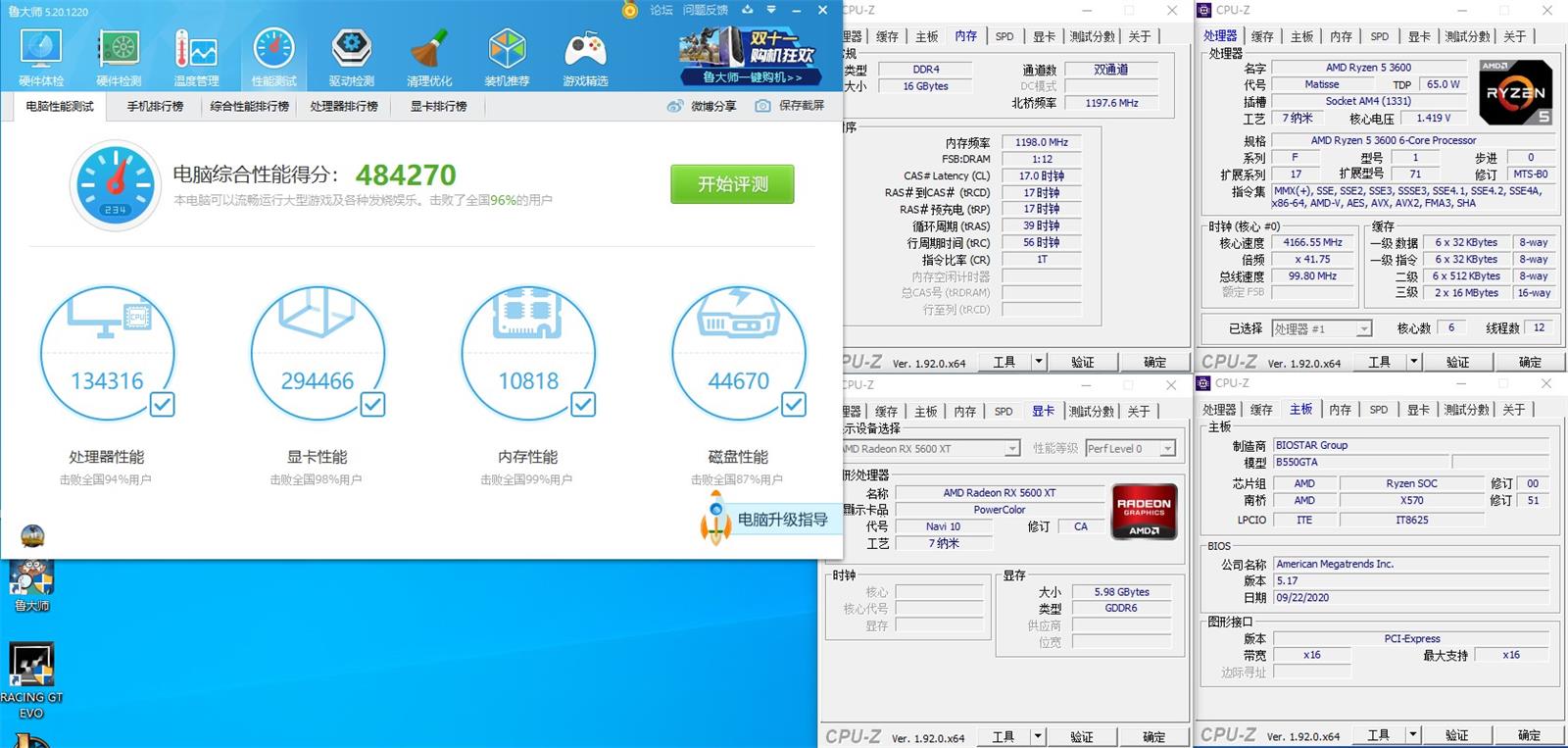Open the 问题反馈 feedback link
The image size is (1568, 748).
706,10
